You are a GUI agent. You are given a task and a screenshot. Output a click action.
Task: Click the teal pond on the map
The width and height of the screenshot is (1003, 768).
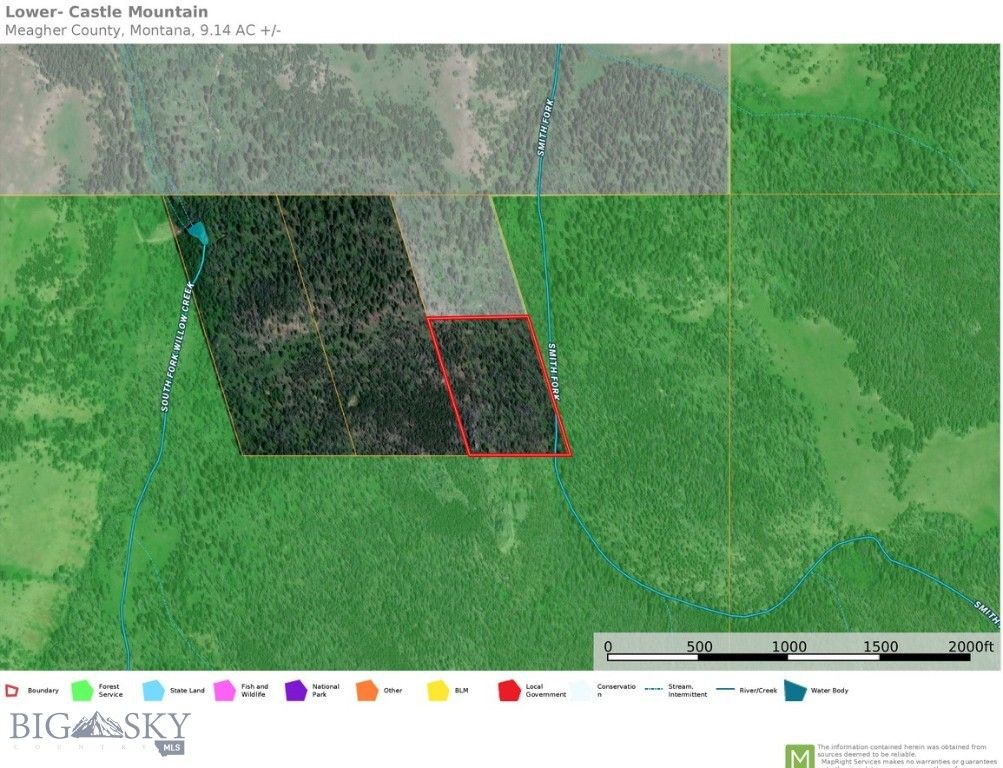197,232
